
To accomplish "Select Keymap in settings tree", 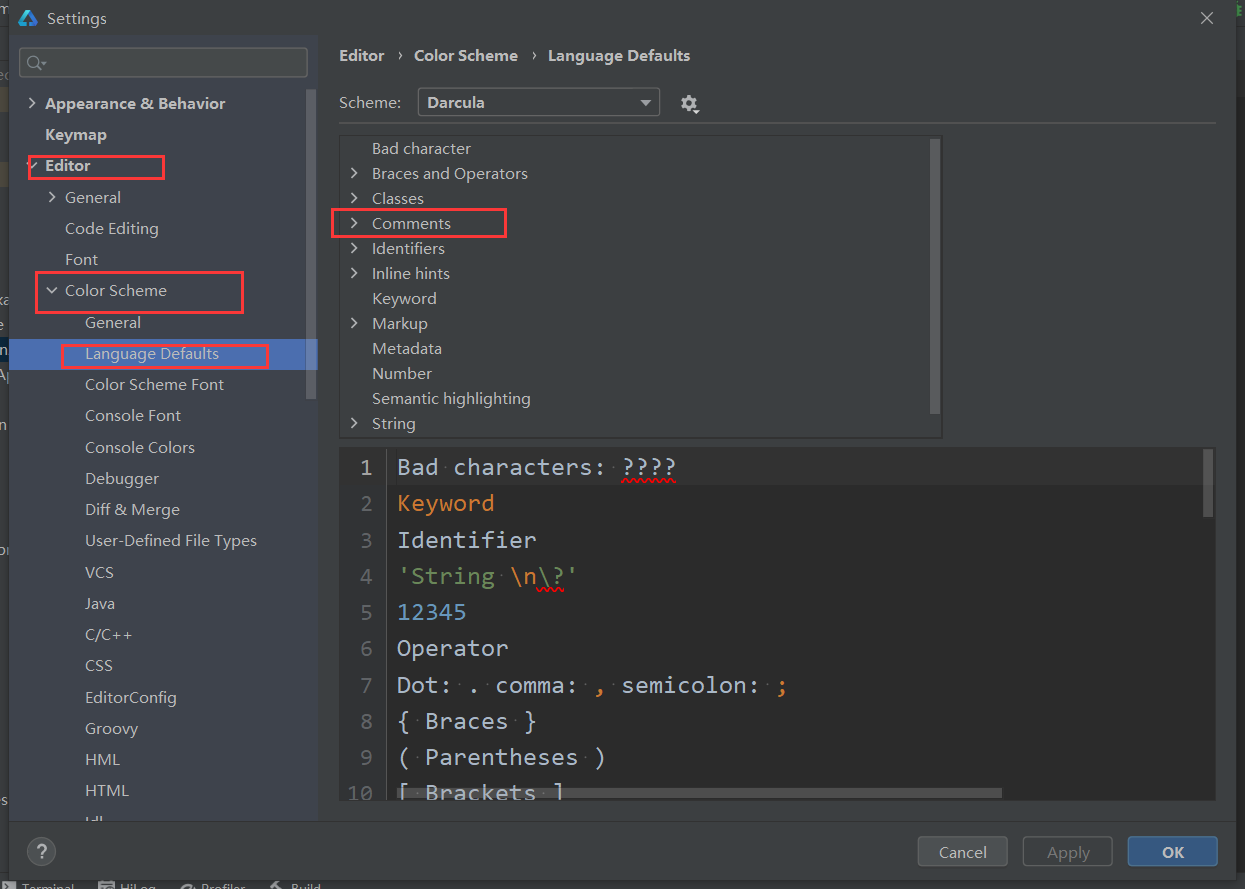I will tap(76, 134).
